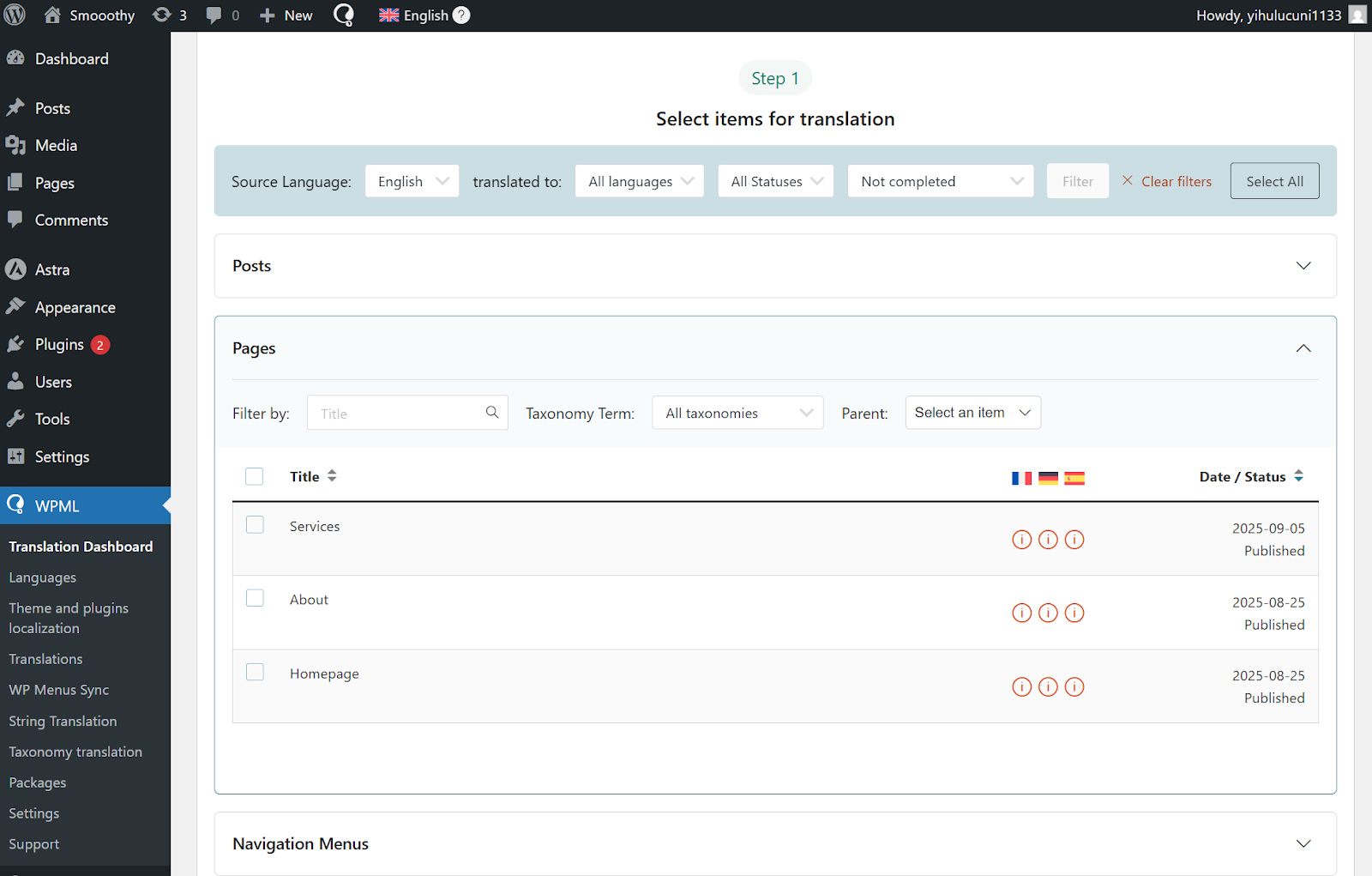Click the Posts pin icon in sidebar
Viewport: 1372px width, 876px height.
15,108
